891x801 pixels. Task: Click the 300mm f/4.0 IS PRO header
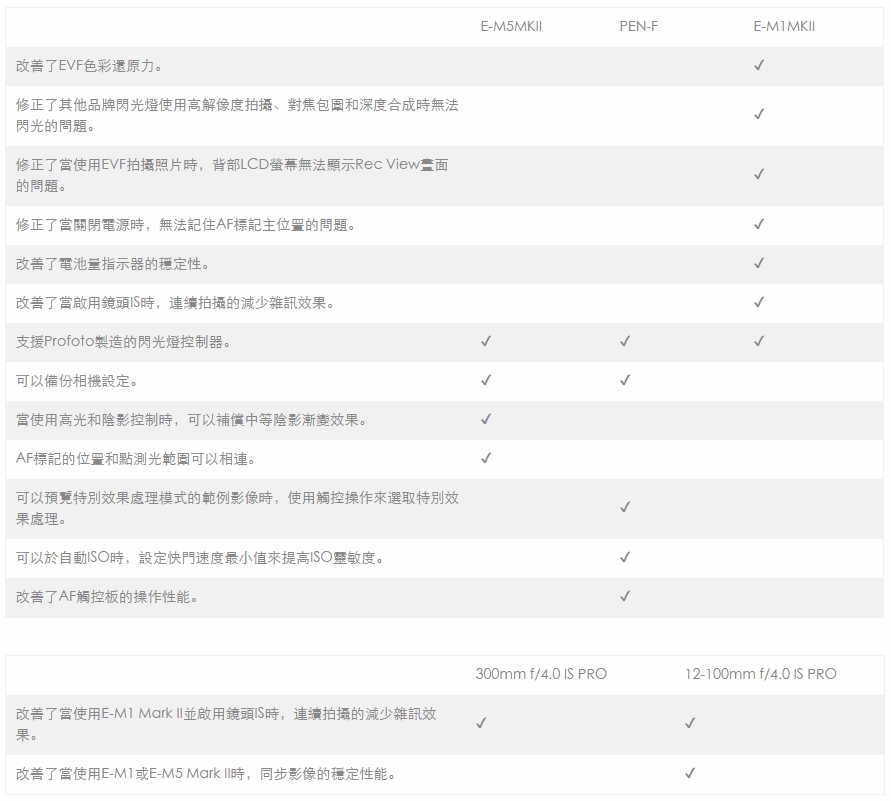(541, 674)
